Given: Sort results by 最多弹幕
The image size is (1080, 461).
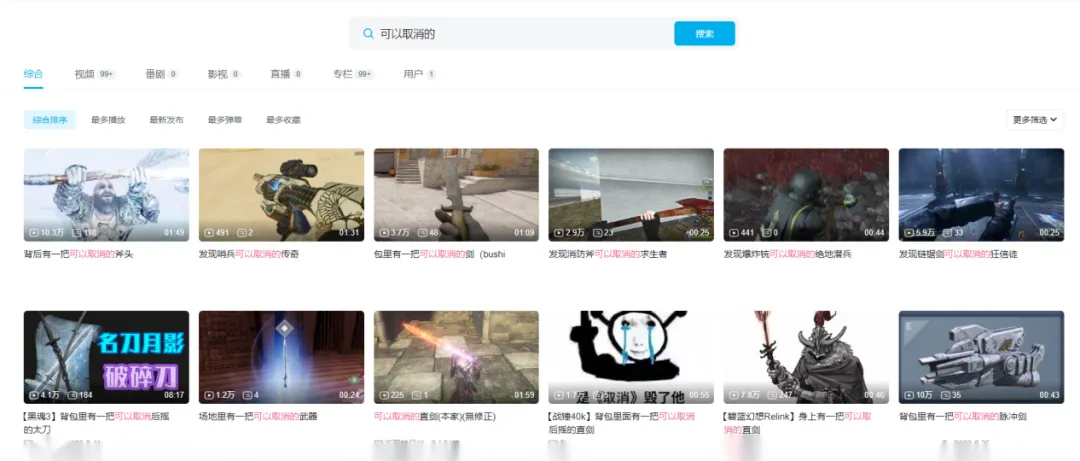Looking at the screenshot, I should pos(225,120).
